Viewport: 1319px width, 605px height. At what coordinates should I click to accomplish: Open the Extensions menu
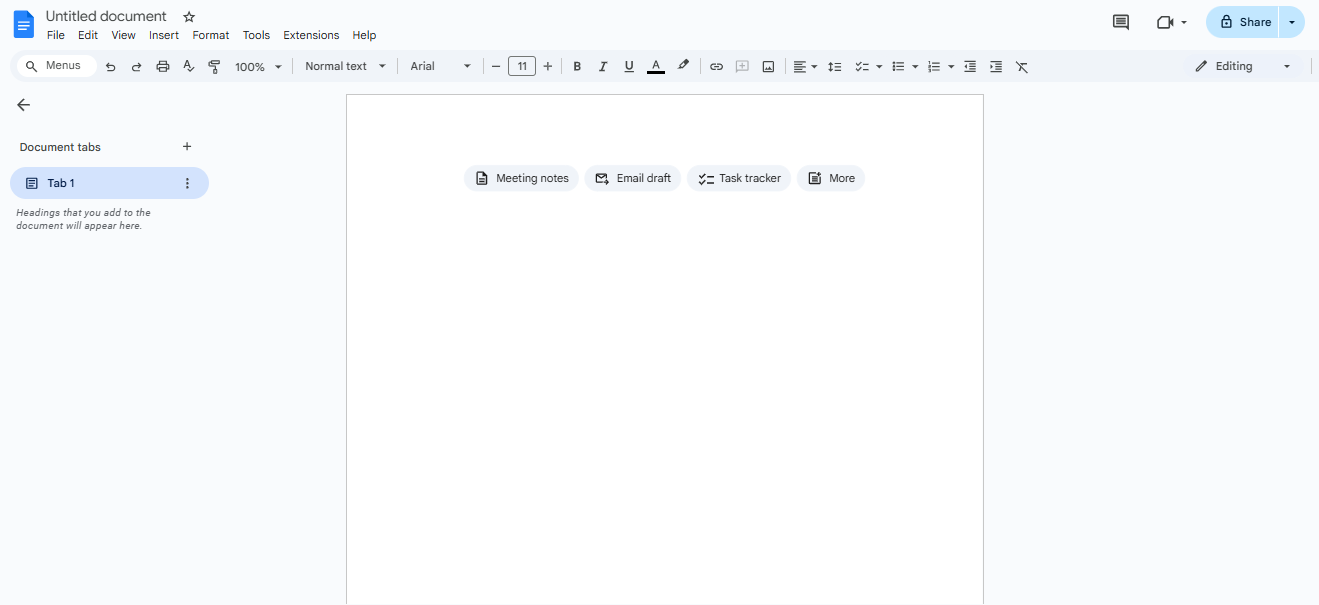click(x=311, y=35)
